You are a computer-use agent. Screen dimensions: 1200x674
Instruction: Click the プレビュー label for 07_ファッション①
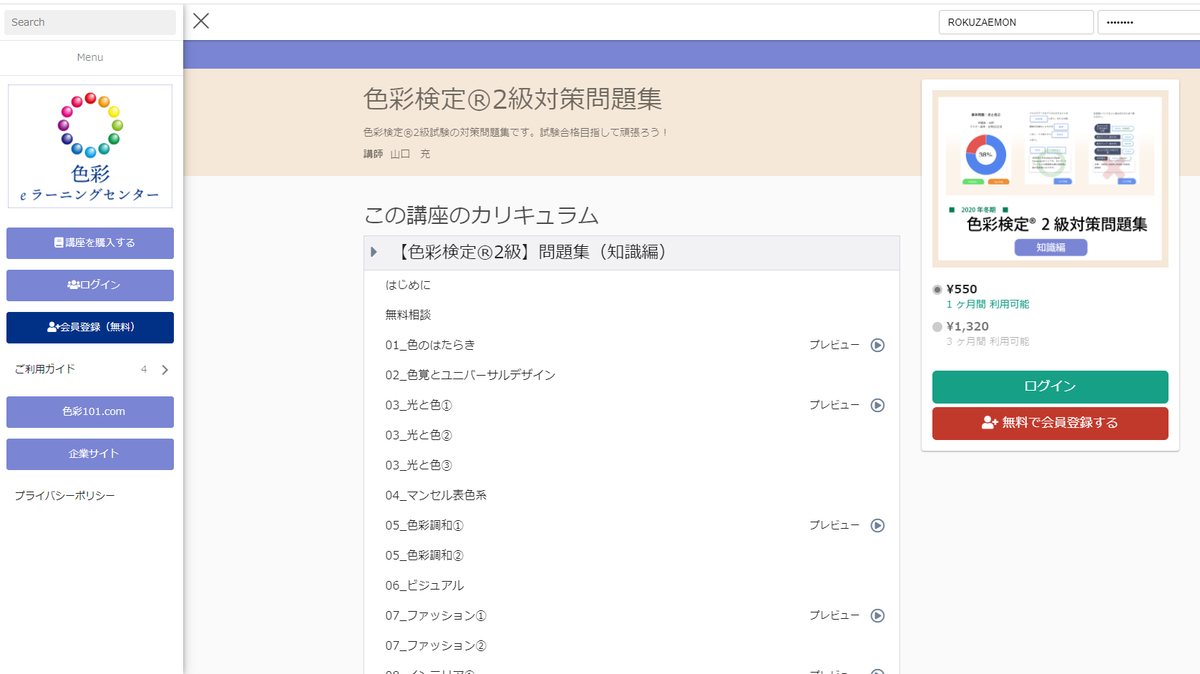coord(835,615)
